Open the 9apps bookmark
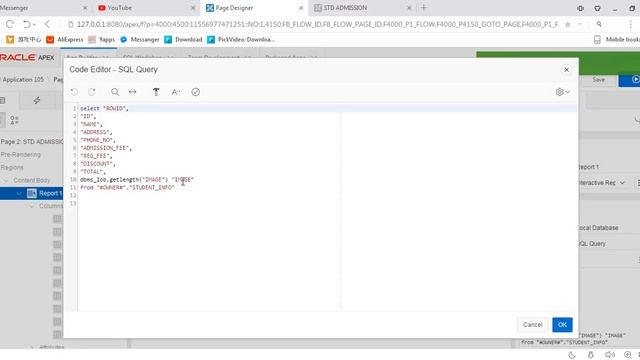The image size is (640, 360). click(102, 40)
